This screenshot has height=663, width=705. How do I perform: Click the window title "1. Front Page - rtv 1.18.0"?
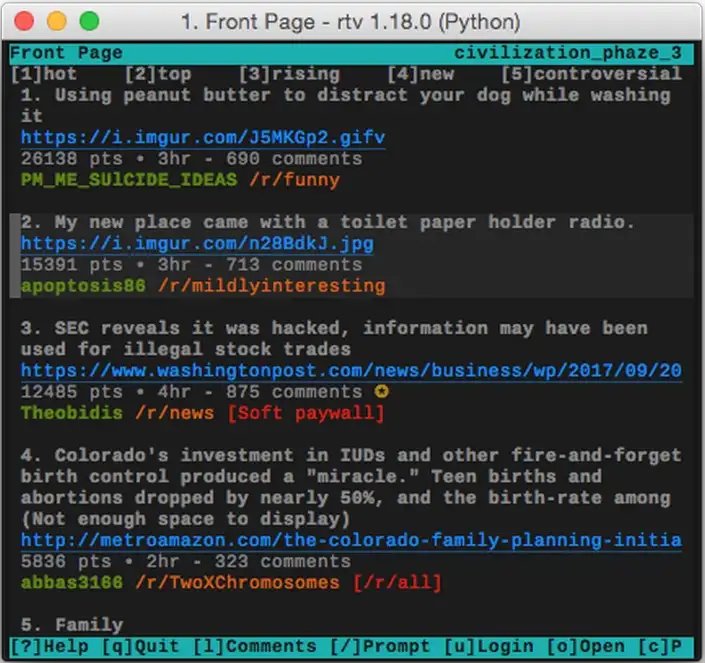pyautogui.click(x=351, y=22)
